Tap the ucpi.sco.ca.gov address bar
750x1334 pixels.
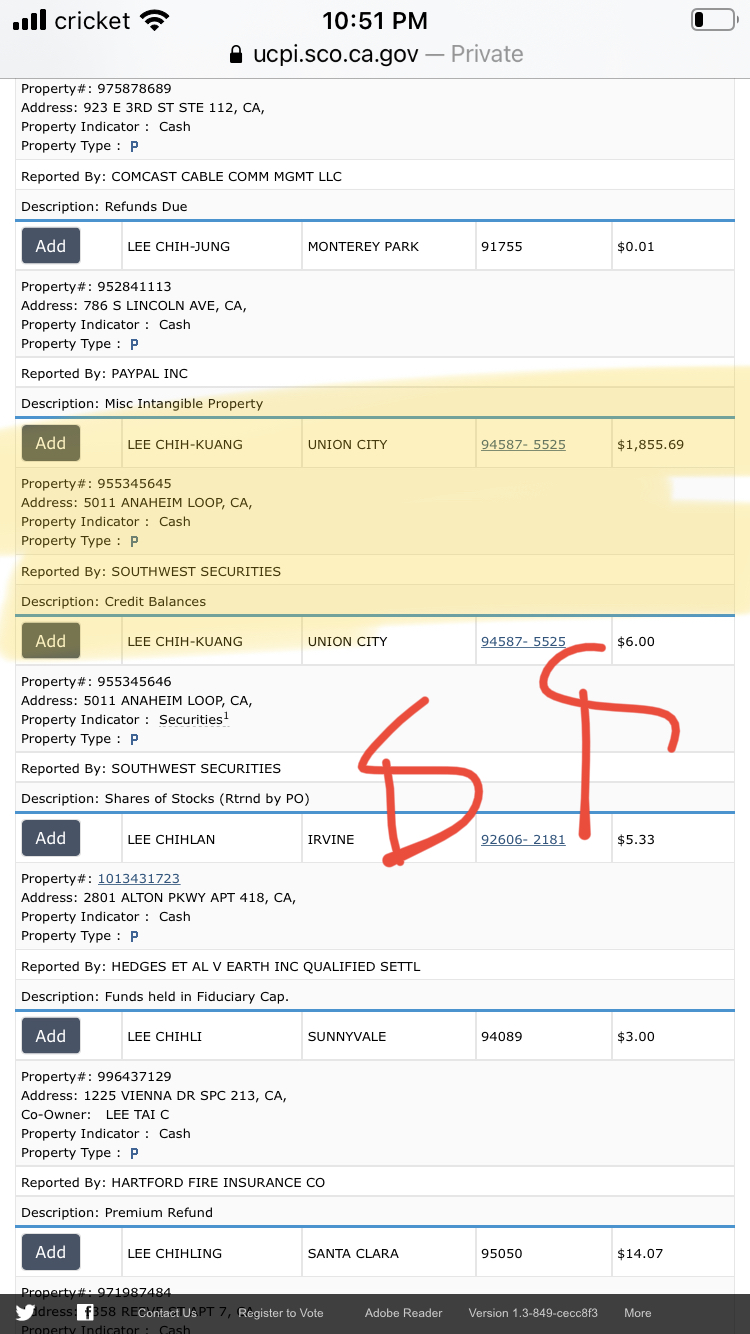click(x=375, y=54)
